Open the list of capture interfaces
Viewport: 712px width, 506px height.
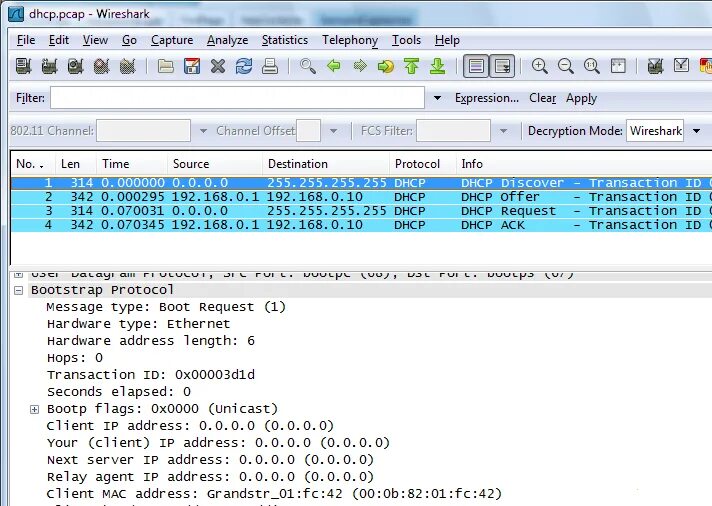point(23,66)
